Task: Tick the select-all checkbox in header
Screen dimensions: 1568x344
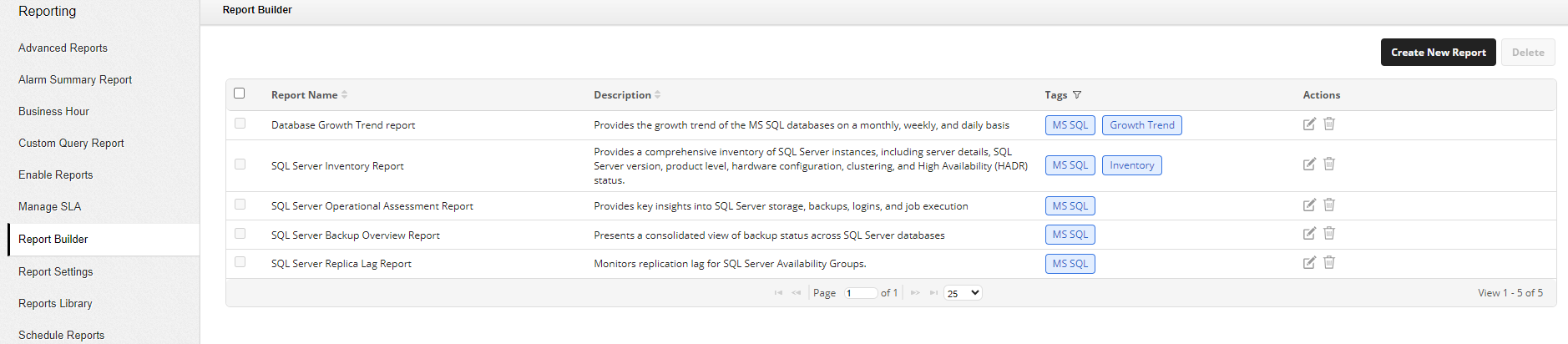Action: click(240, 94)
